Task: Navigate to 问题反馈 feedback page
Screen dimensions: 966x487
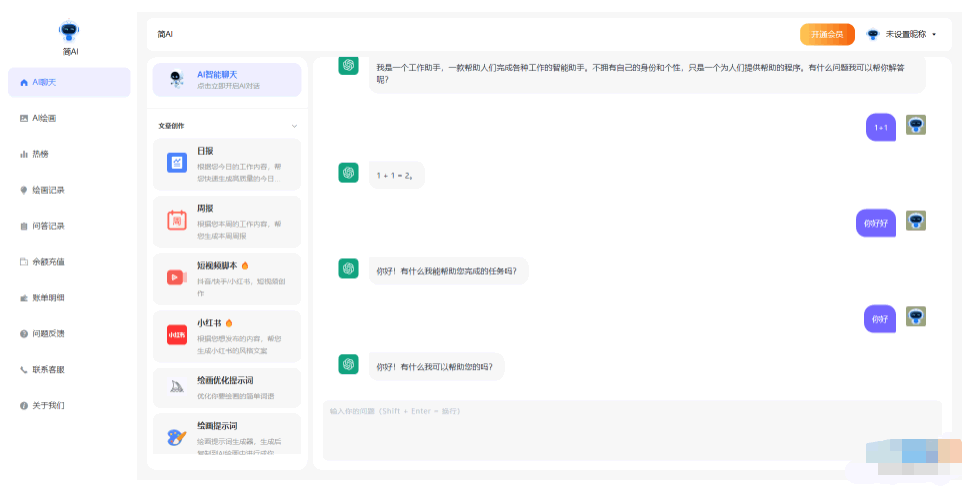Action: (x=47, y=333)
